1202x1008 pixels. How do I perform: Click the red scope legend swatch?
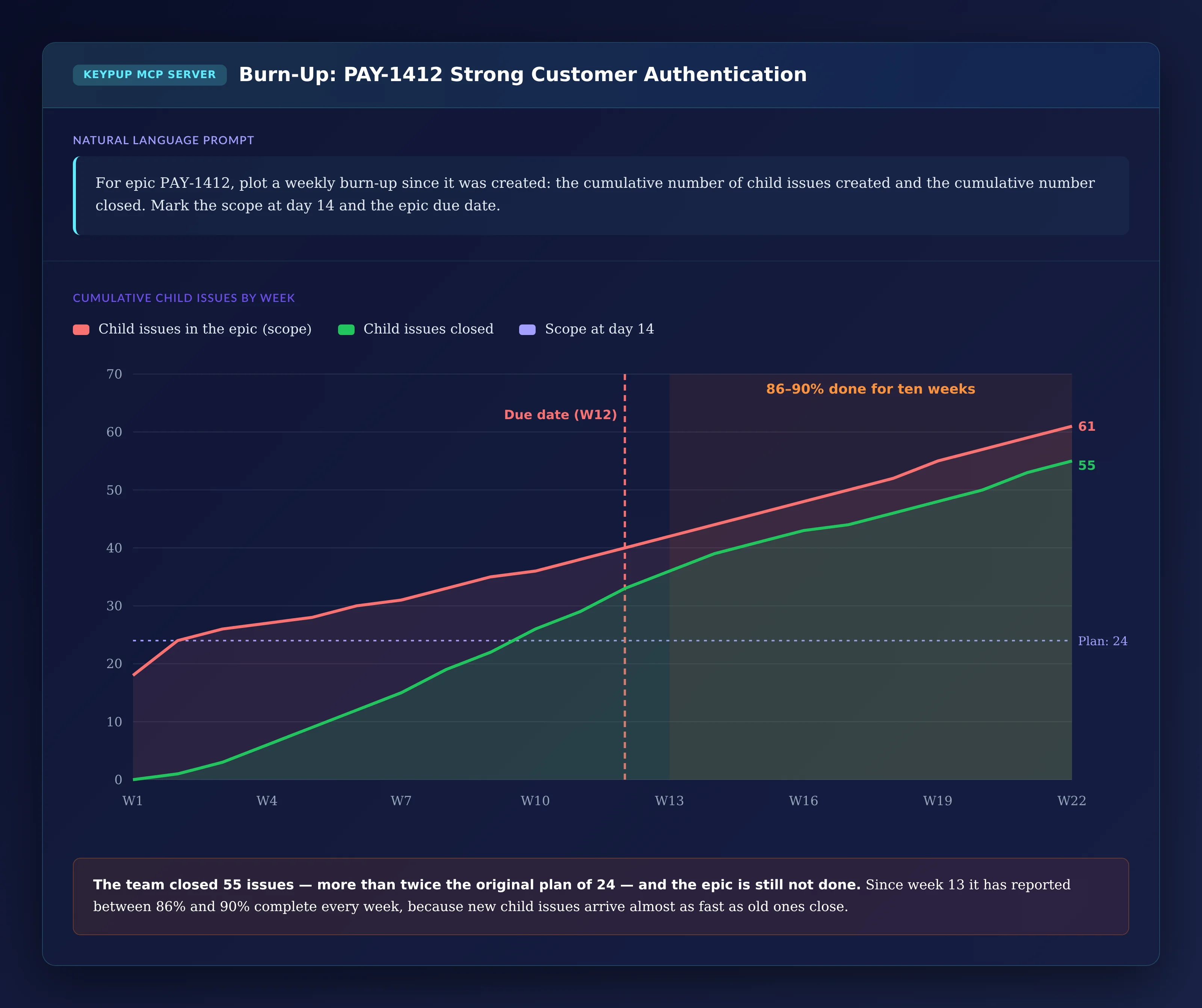[81, 330]
